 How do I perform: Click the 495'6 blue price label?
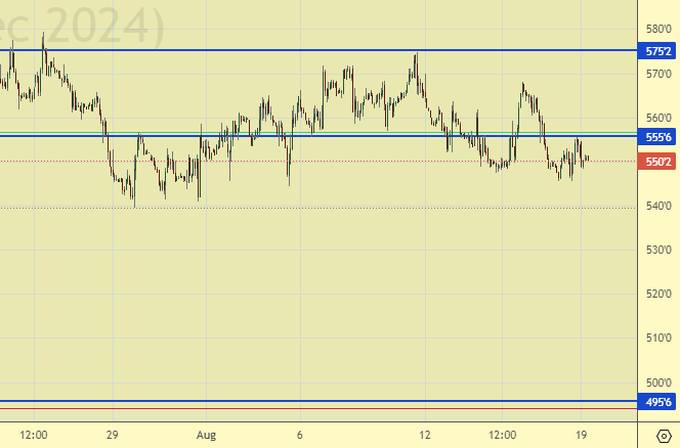click(x=657, y=402)
